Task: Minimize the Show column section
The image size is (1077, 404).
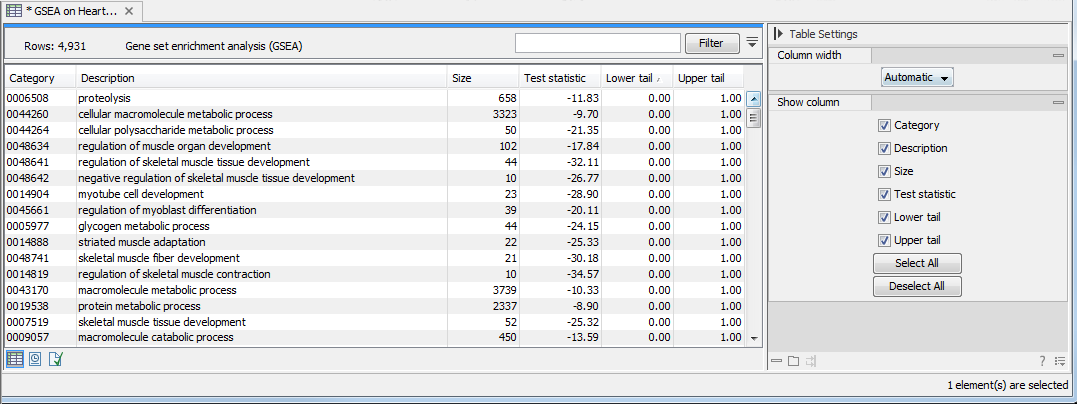Action: coord(1058,103)
